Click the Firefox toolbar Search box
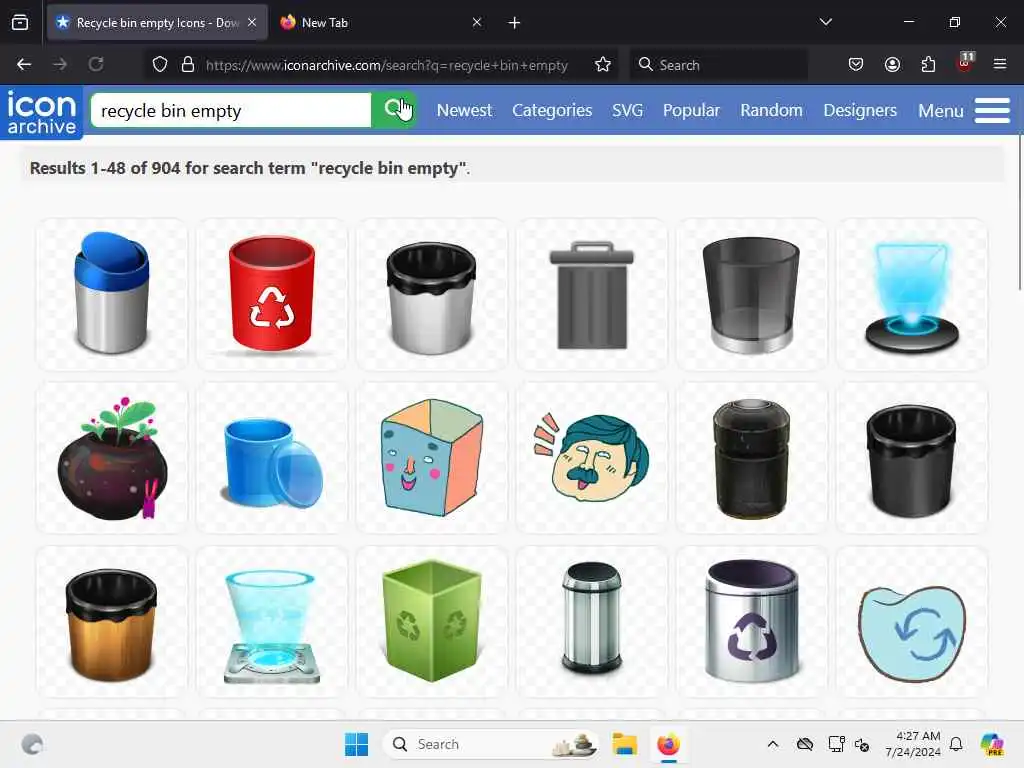1024x768 pixels. click(718, 65)
